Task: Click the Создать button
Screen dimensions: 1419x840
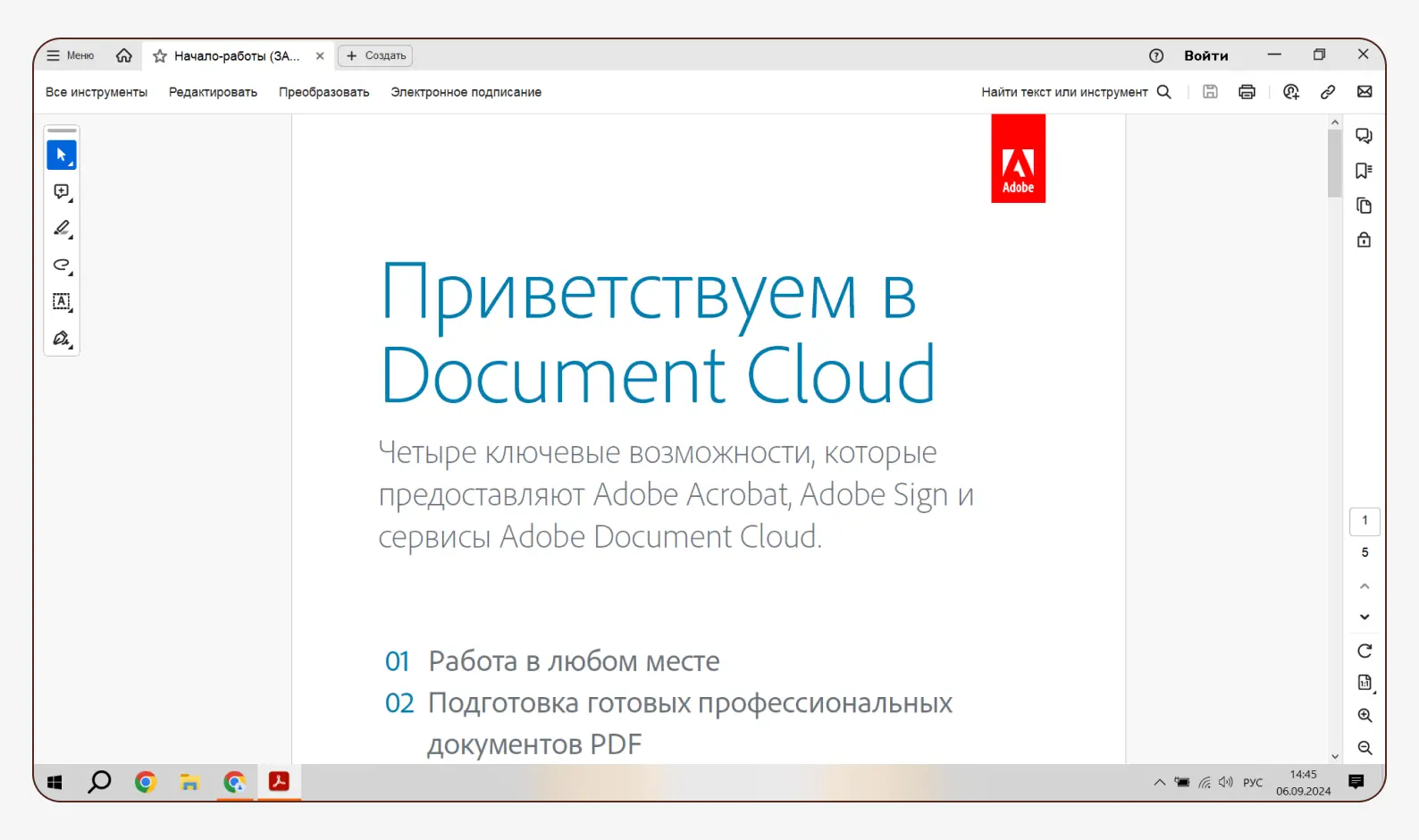Action: pos(376,55)
